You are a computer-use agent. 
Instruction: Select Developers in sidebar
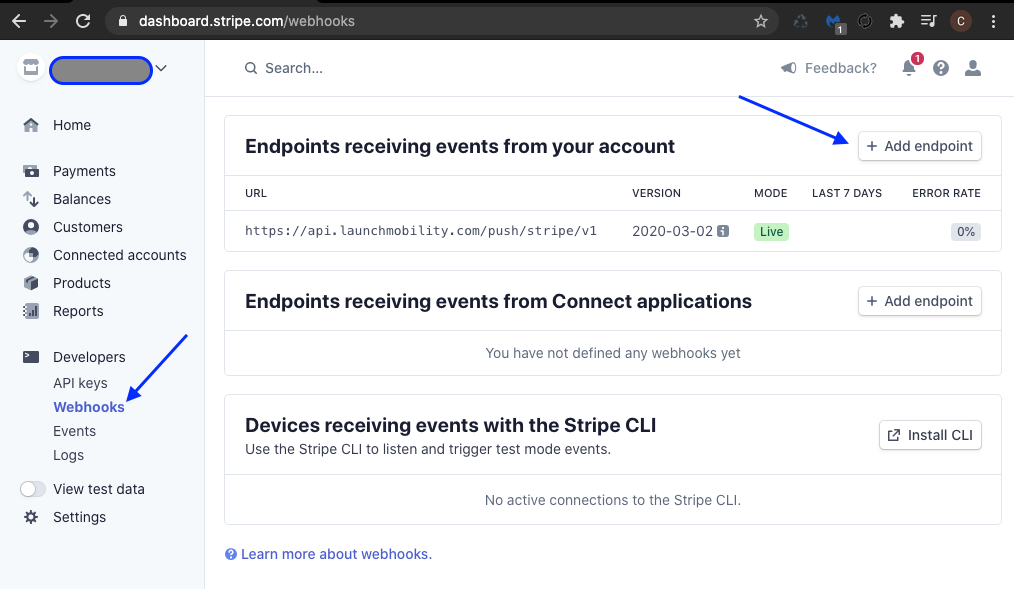pyautogui.click(x=89, y=357)
